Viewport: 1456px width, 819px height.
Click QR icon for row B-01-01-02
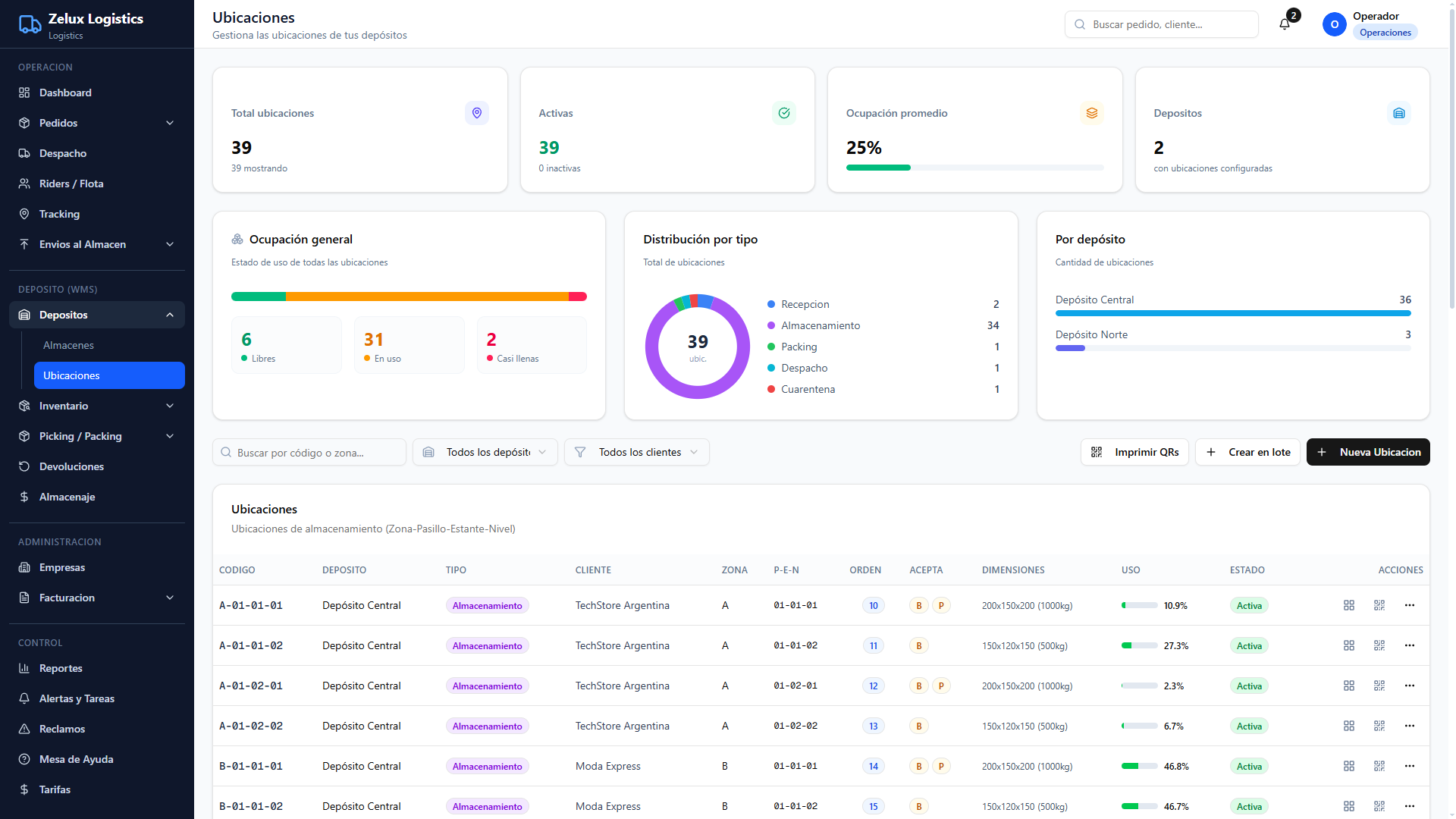coord(1379,806)
